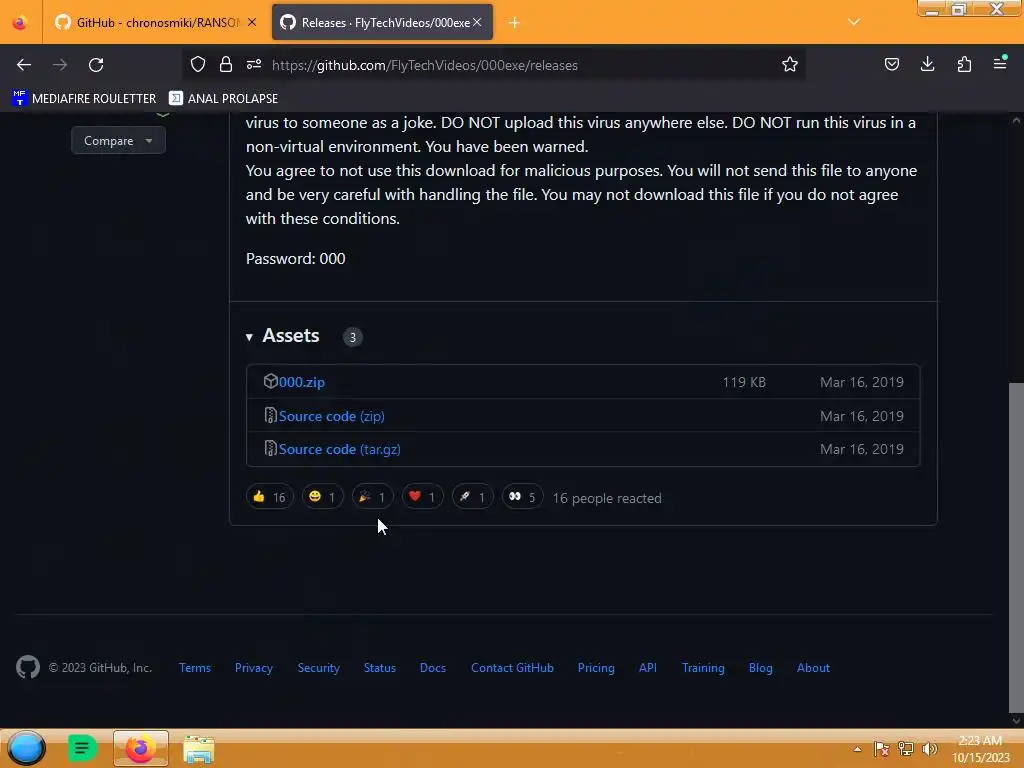Open the Security footer link

coord(319,667)
